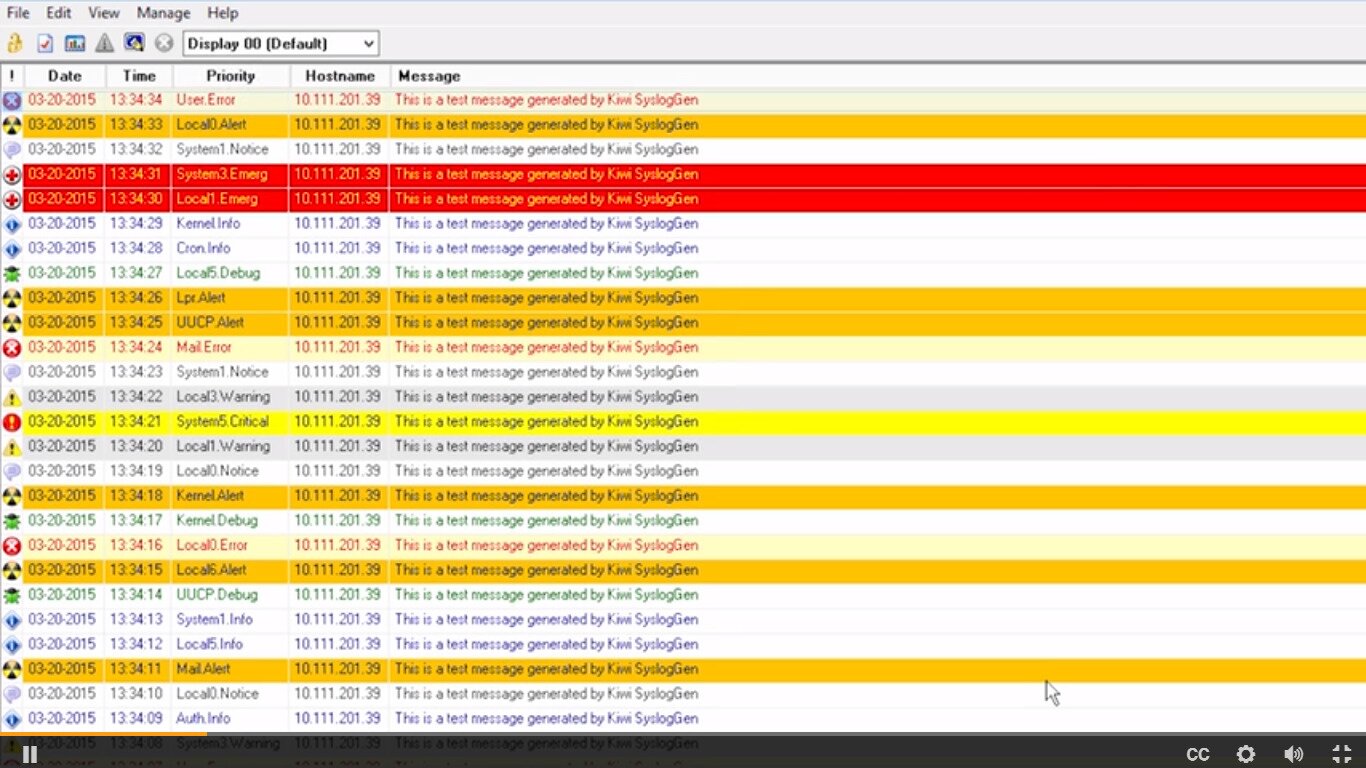Viewport: 1366px width, 768px height.
Task: Mute audio using the speaker icon
Action: [1293, 754]
